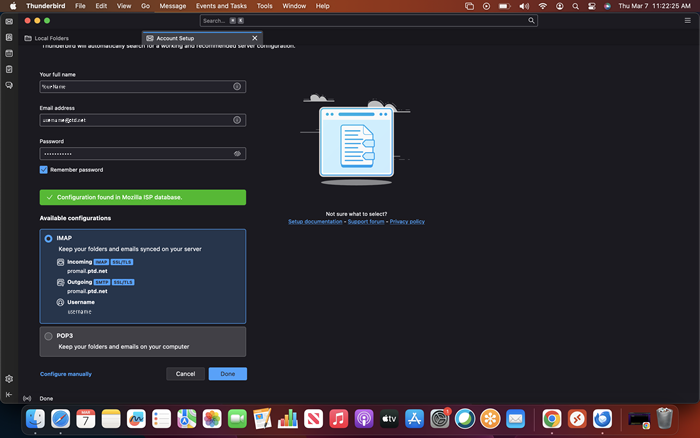
Task: Open the Privacy policy link
Action: 407,221
